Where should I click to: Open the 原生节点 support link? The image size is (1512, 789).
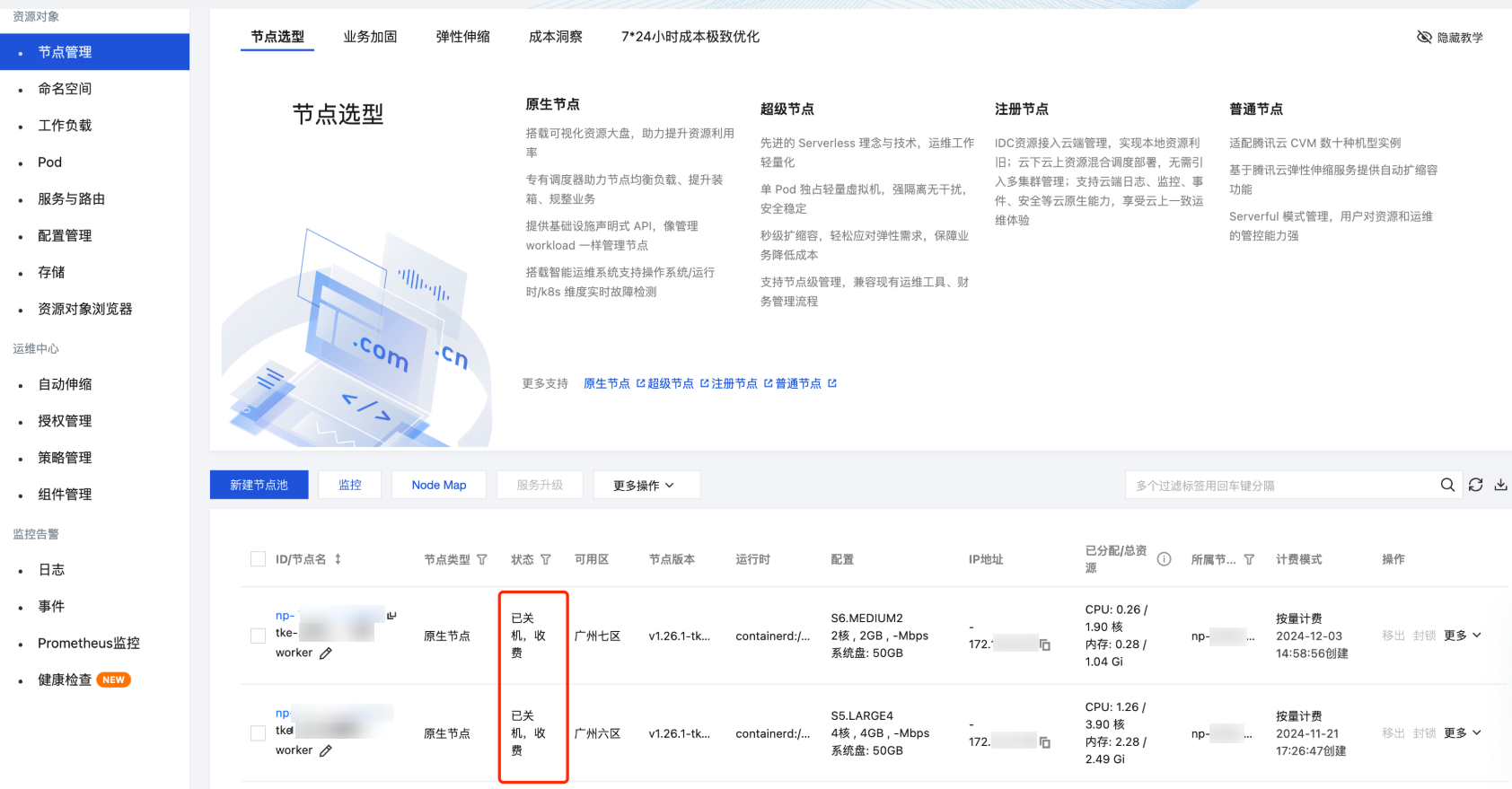[x=607, y=383]
